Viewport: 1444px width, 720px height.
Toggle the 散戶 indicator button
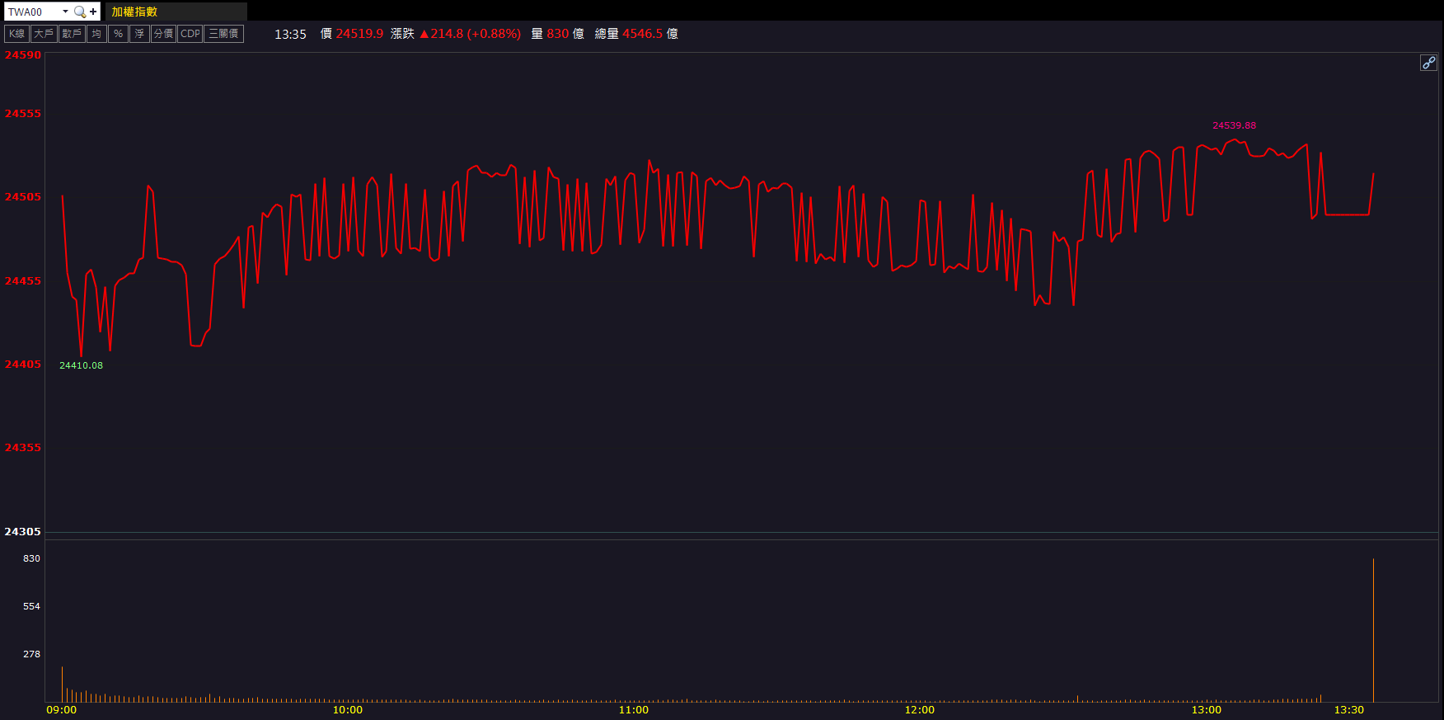(71, 34)
